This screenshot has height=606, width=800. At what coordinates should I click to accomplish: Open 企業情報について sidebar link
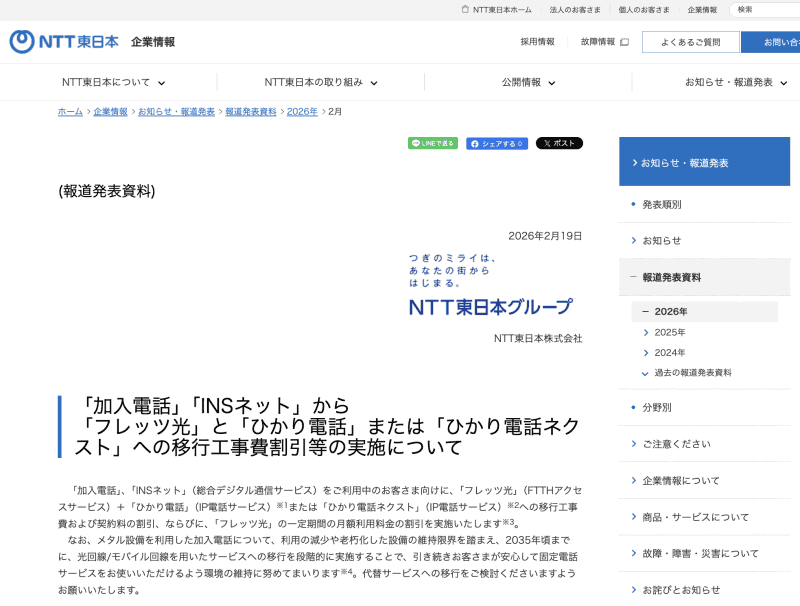pyautogui.click(x=681, y=481)
